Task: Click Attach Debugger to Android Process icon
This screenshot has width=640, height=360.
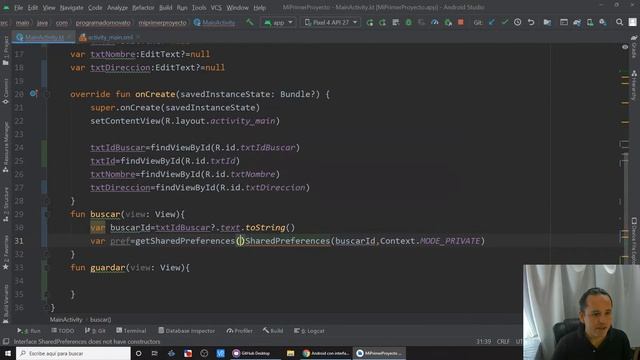Action: click(x=448, y=22)
